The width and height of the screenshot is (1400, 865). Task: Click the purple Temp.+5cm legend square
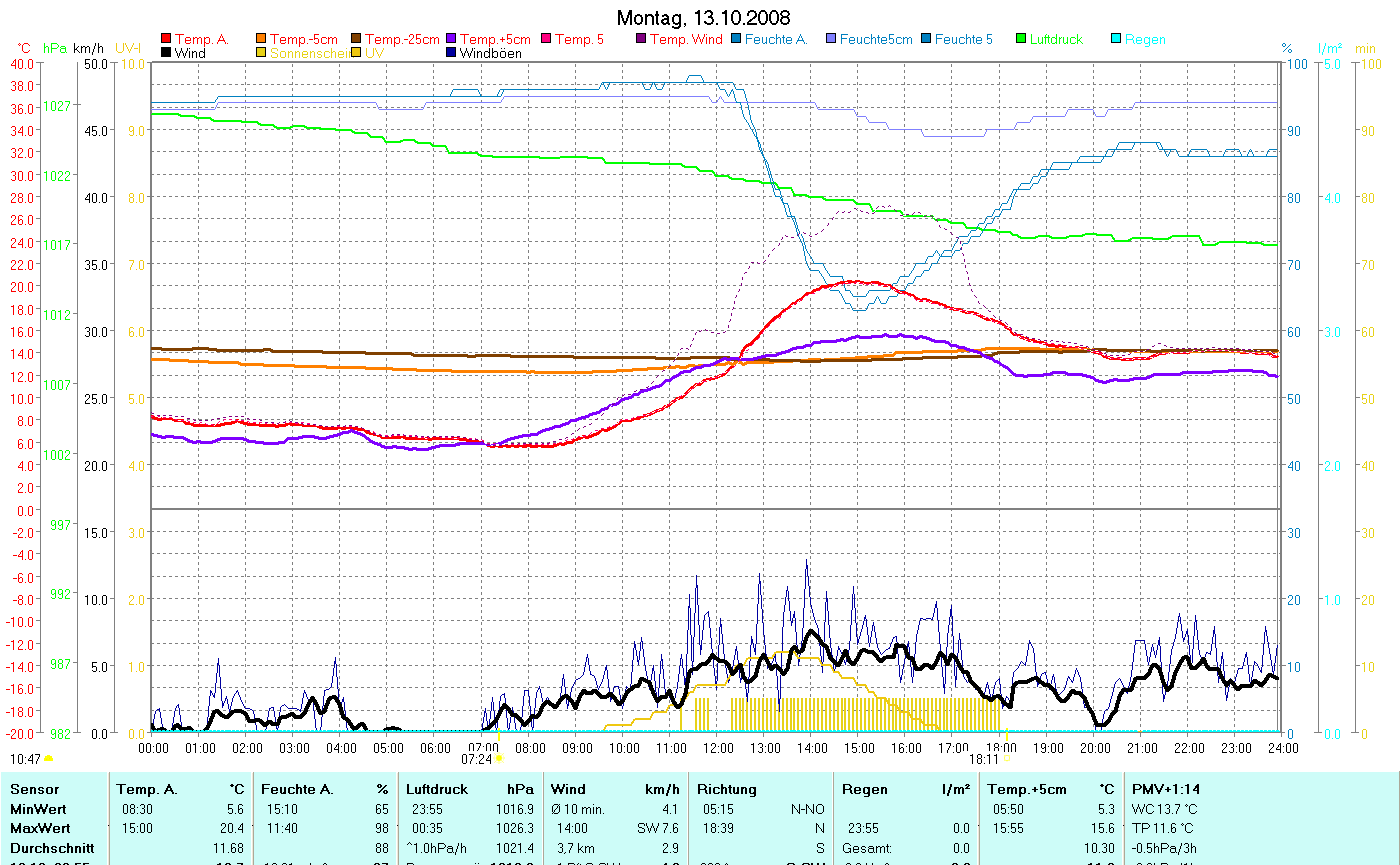coord(452,39)
